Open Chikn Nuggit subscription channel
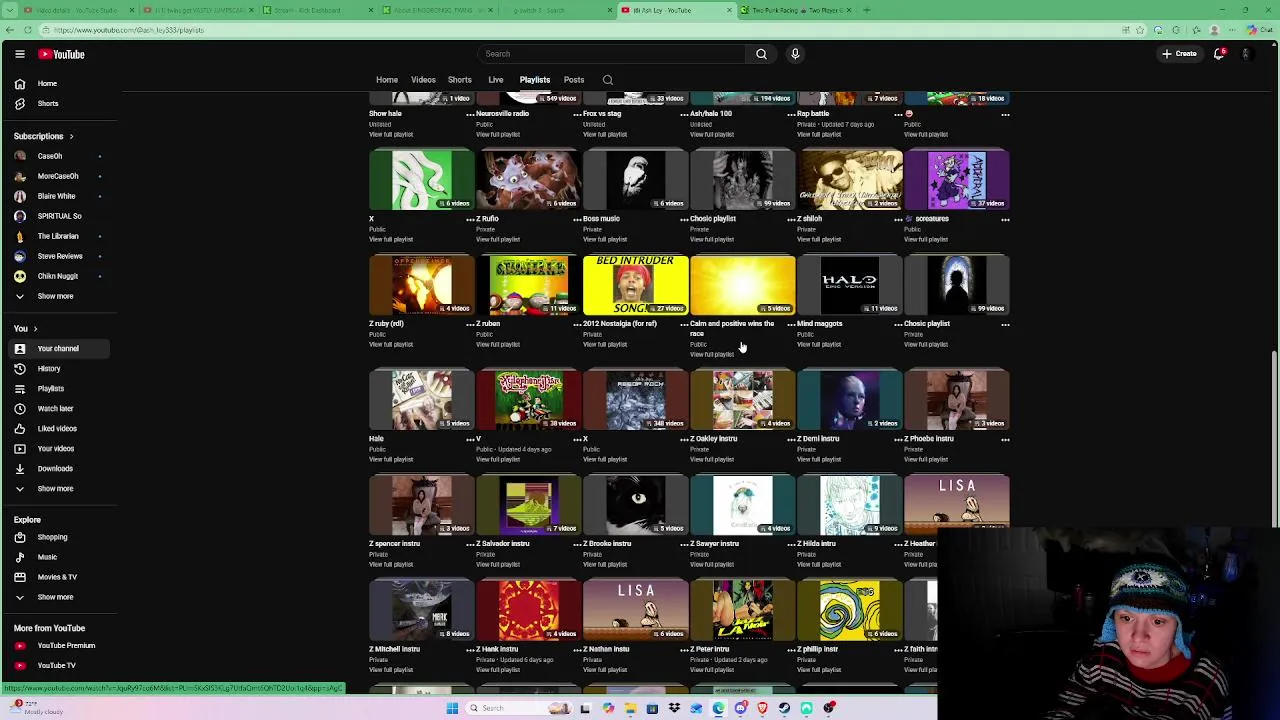The height and width of the screenshot is (720, 1280). coord(57,276)
